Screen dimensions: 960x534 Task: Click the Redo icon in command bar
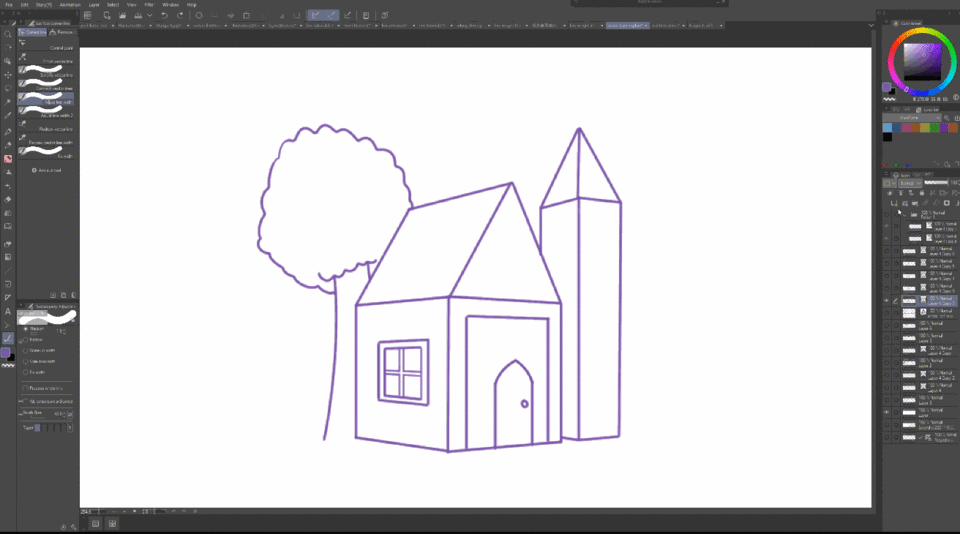coord(180,15)
